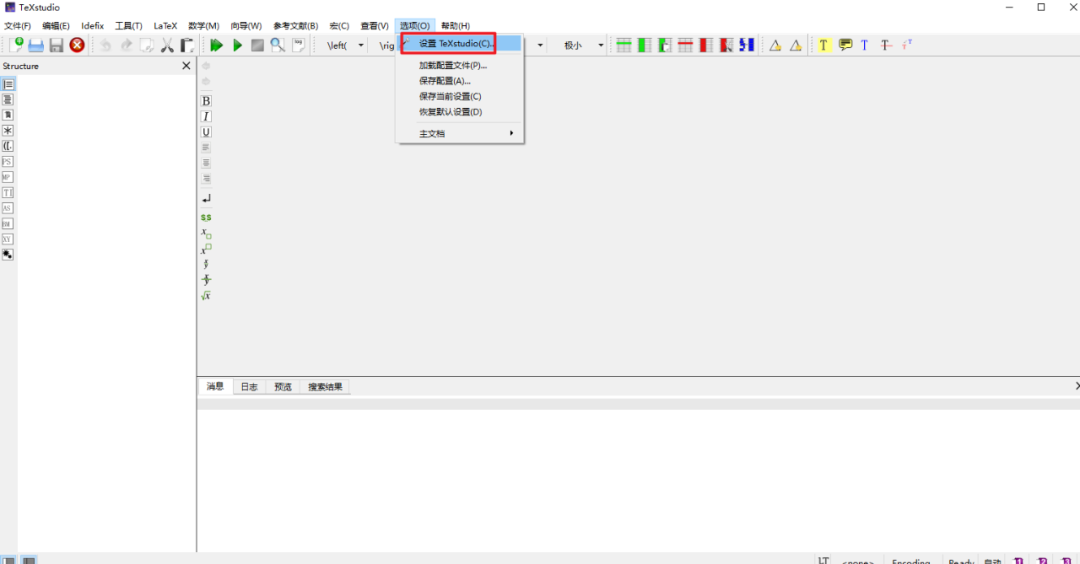Click the subscript icon in math toolbar
This screenshot has width=1080, height=564.
[x=206, y=233]
